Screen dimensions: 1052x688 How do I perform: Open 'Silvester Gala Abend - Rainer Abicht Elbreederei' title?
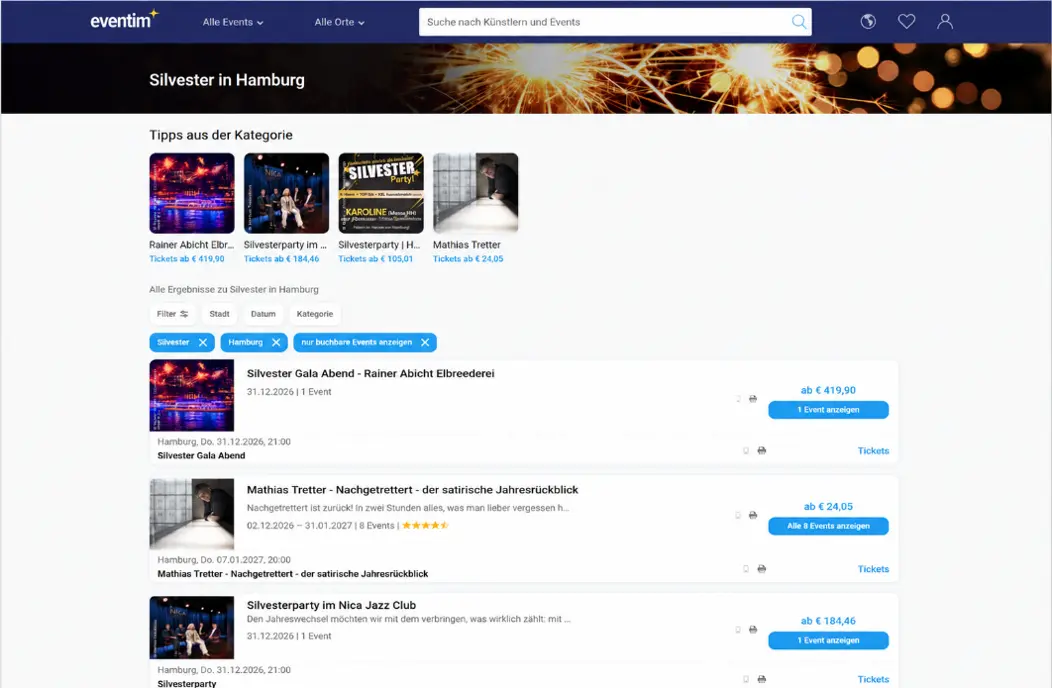pos(370,373)
